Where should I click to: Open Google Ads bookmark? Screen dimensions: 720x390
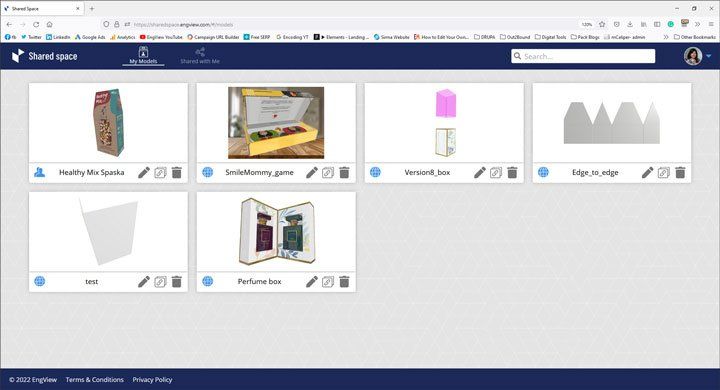(x=90, y=37)
